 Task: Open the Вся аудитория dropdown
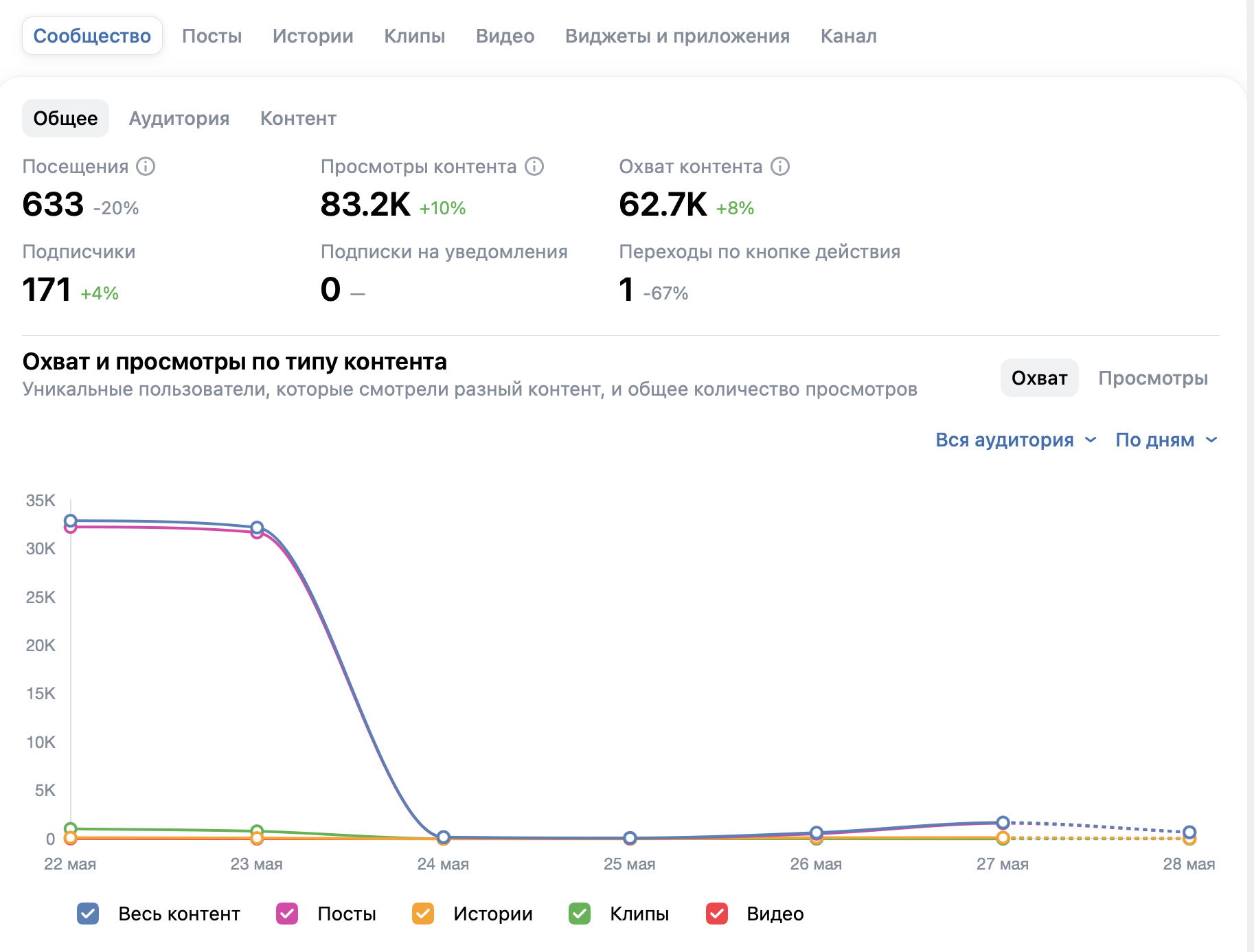[x=1016, y=440]
